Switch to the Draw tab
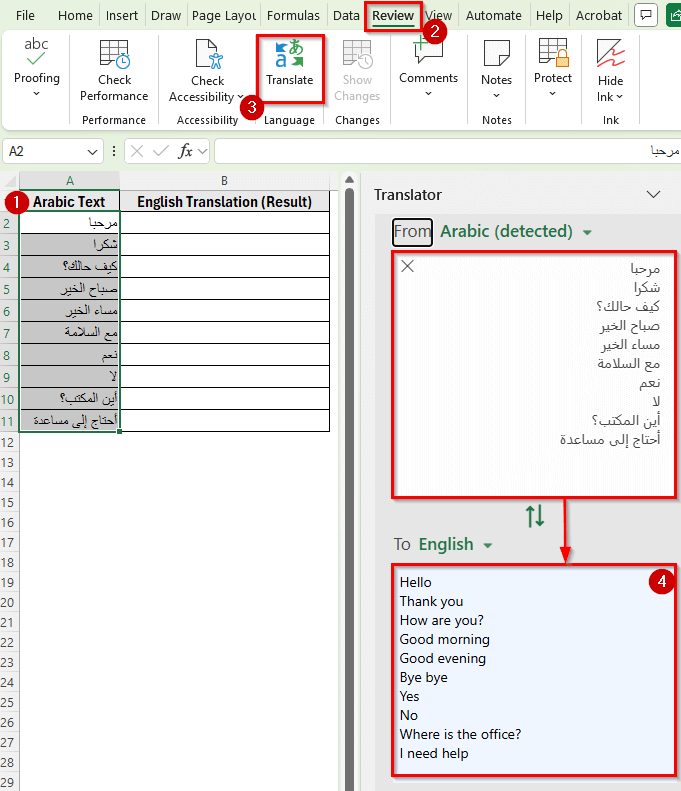This screenshot has width=681, height=791. (x=166, y=16)
